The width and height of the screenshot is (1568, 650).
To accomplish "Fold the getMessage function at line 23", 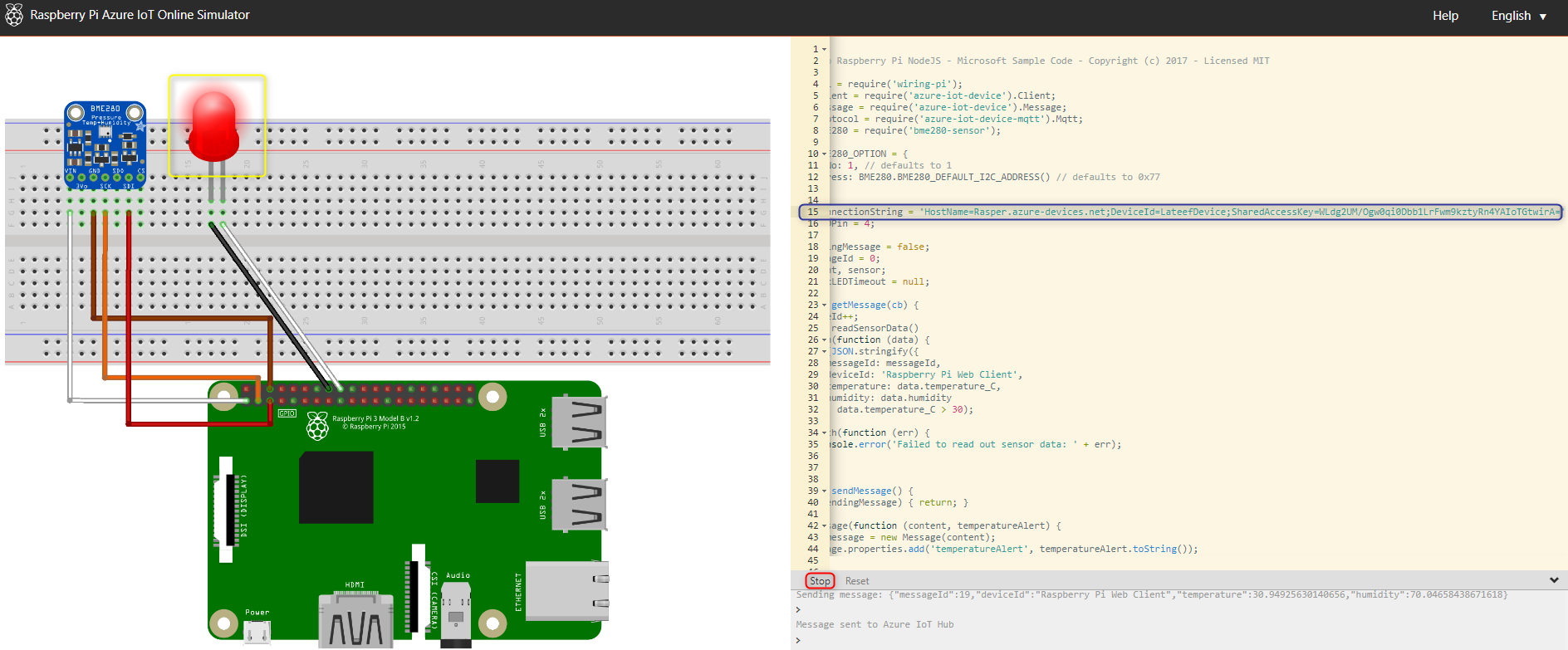I will tap(824, 305).
